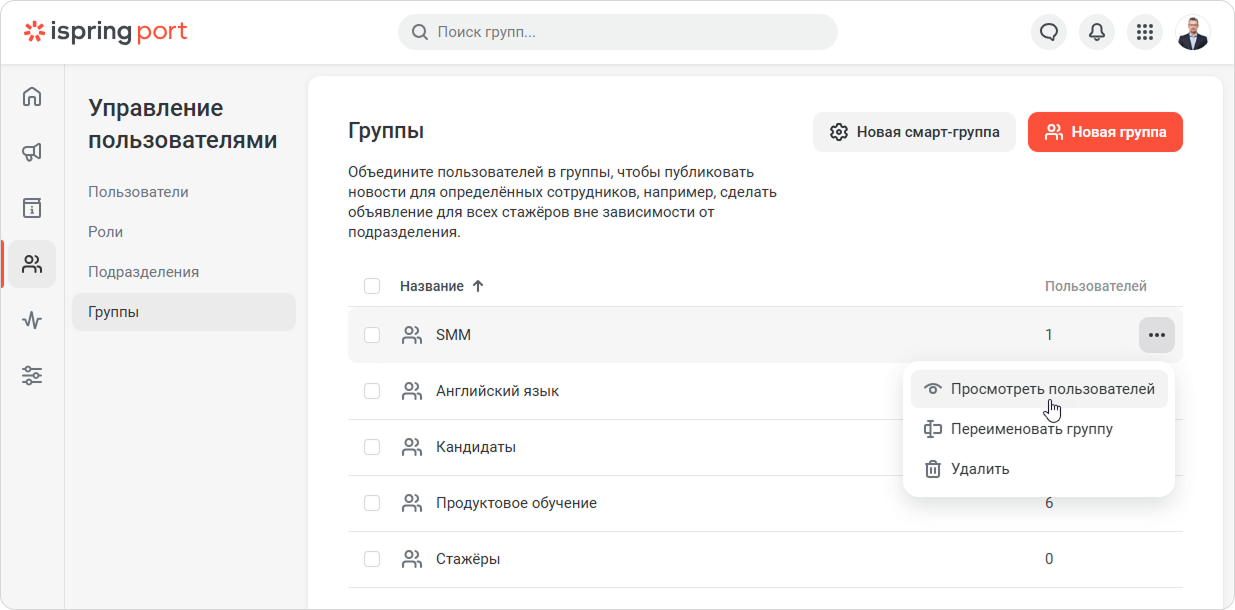The width and height of the screenshot is (1235, 610).
Task: Open the megaphone news icon in the sidebar
Action: [32, 153]
